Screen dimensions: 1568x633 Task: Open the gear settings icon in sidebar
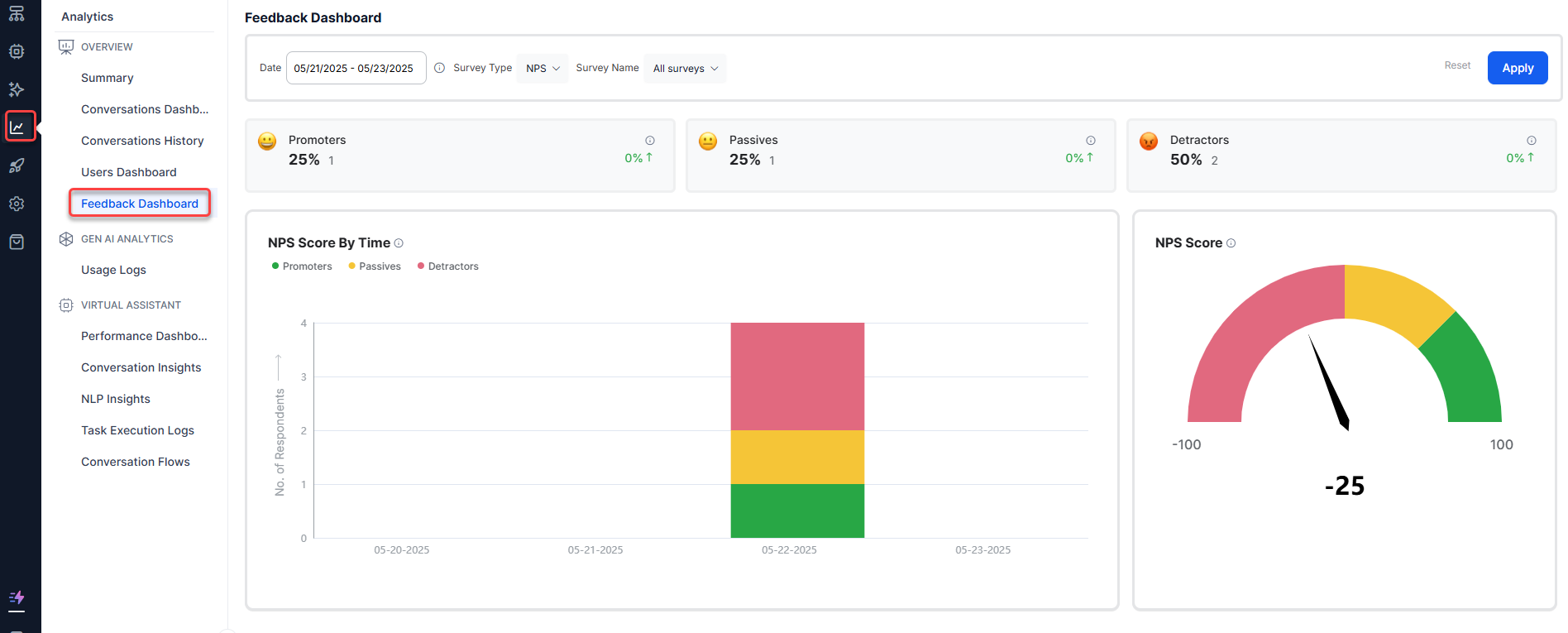coord(17,204)
